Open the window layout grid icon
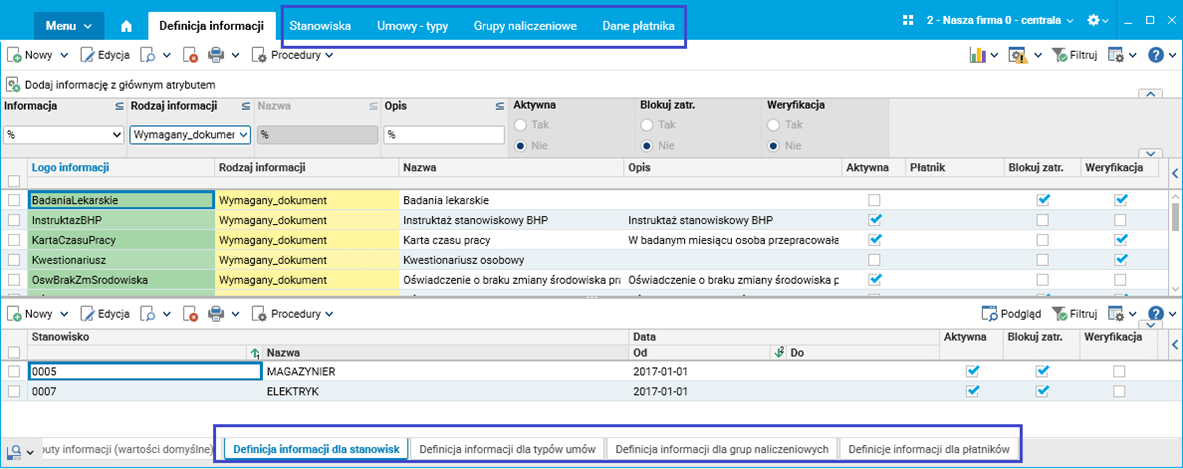 coord(908,20)
